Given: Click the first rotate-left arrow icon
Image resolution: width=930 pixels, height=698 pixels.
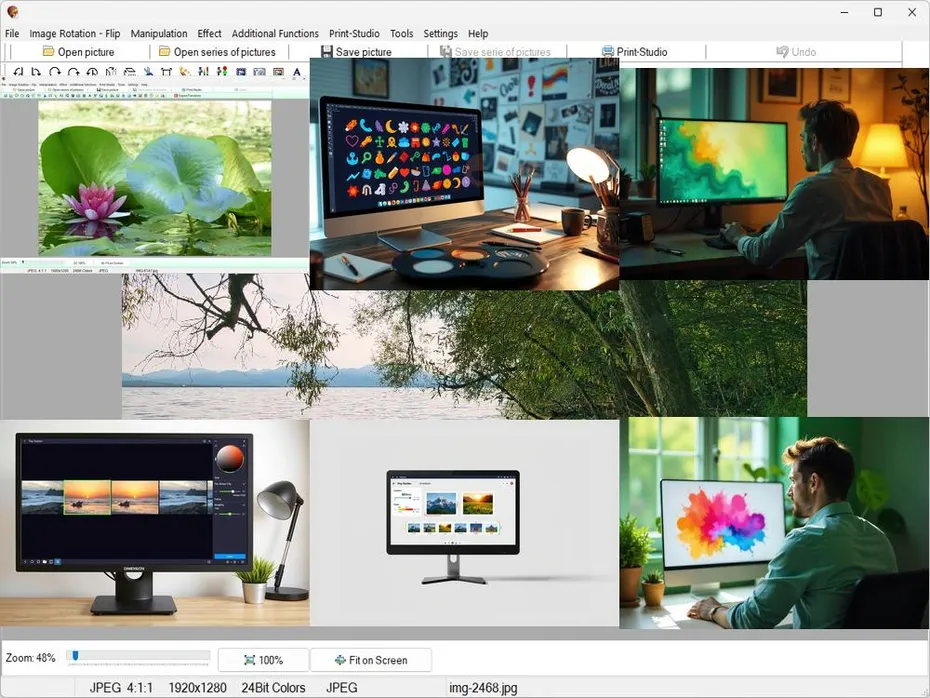Looking at the screenshot, I should (17, 72).
